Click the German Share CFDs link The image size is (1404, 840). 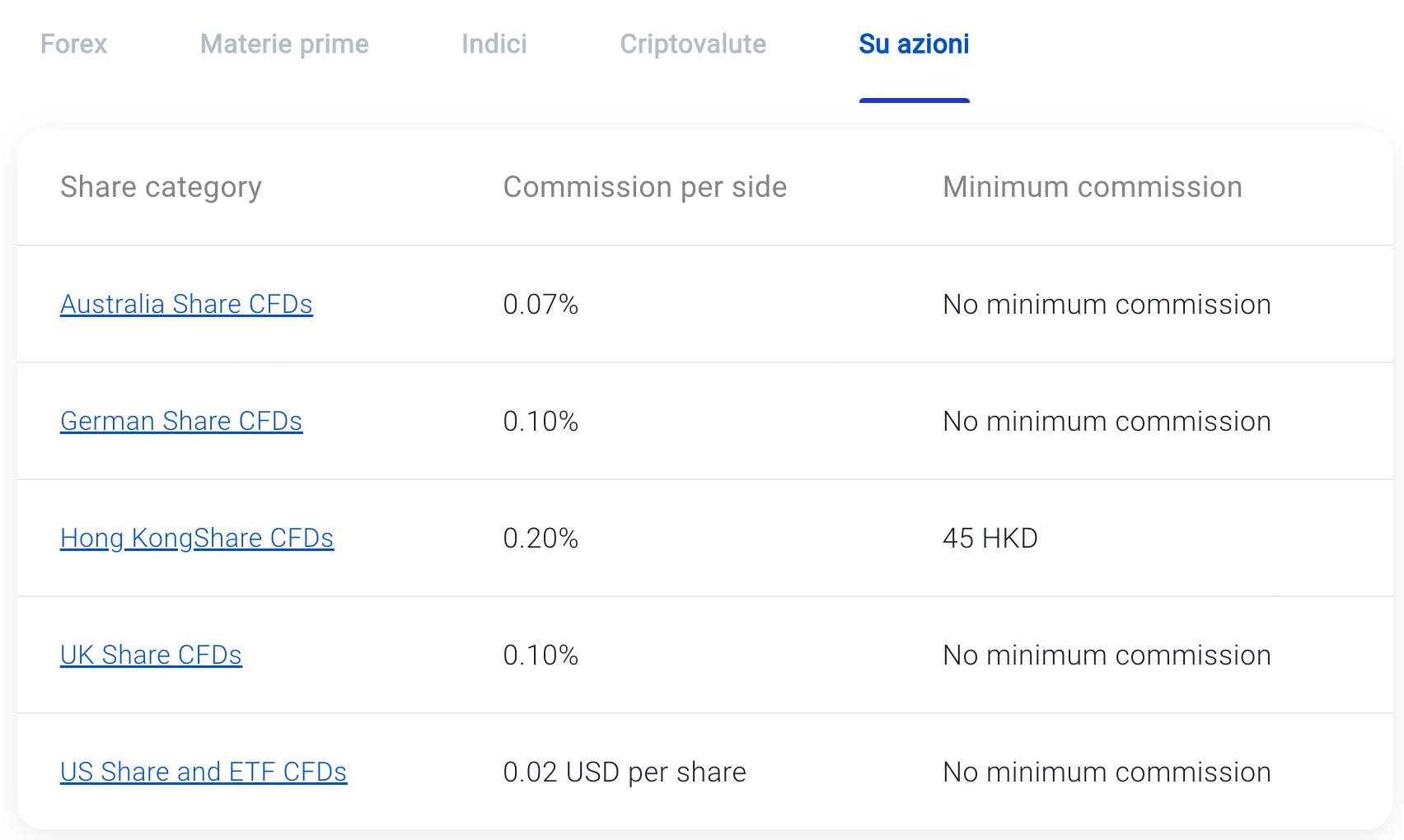point(180,422)
